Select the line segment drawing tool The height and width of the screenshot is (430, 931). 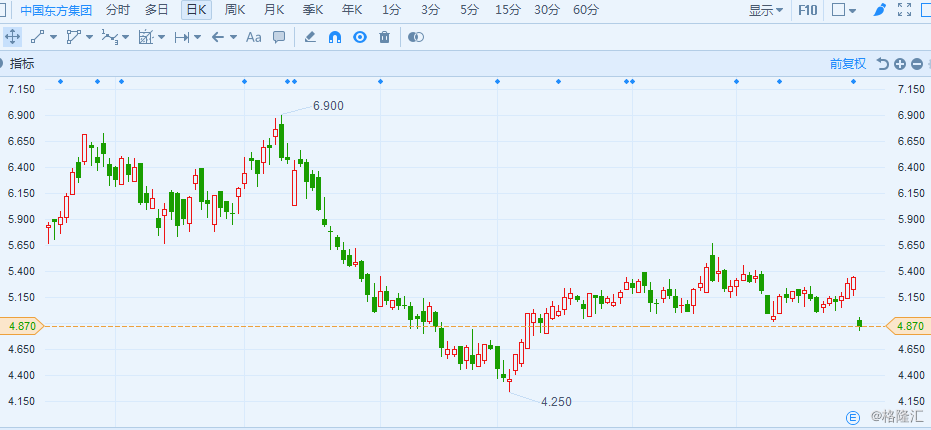click(x=37, y=37)
